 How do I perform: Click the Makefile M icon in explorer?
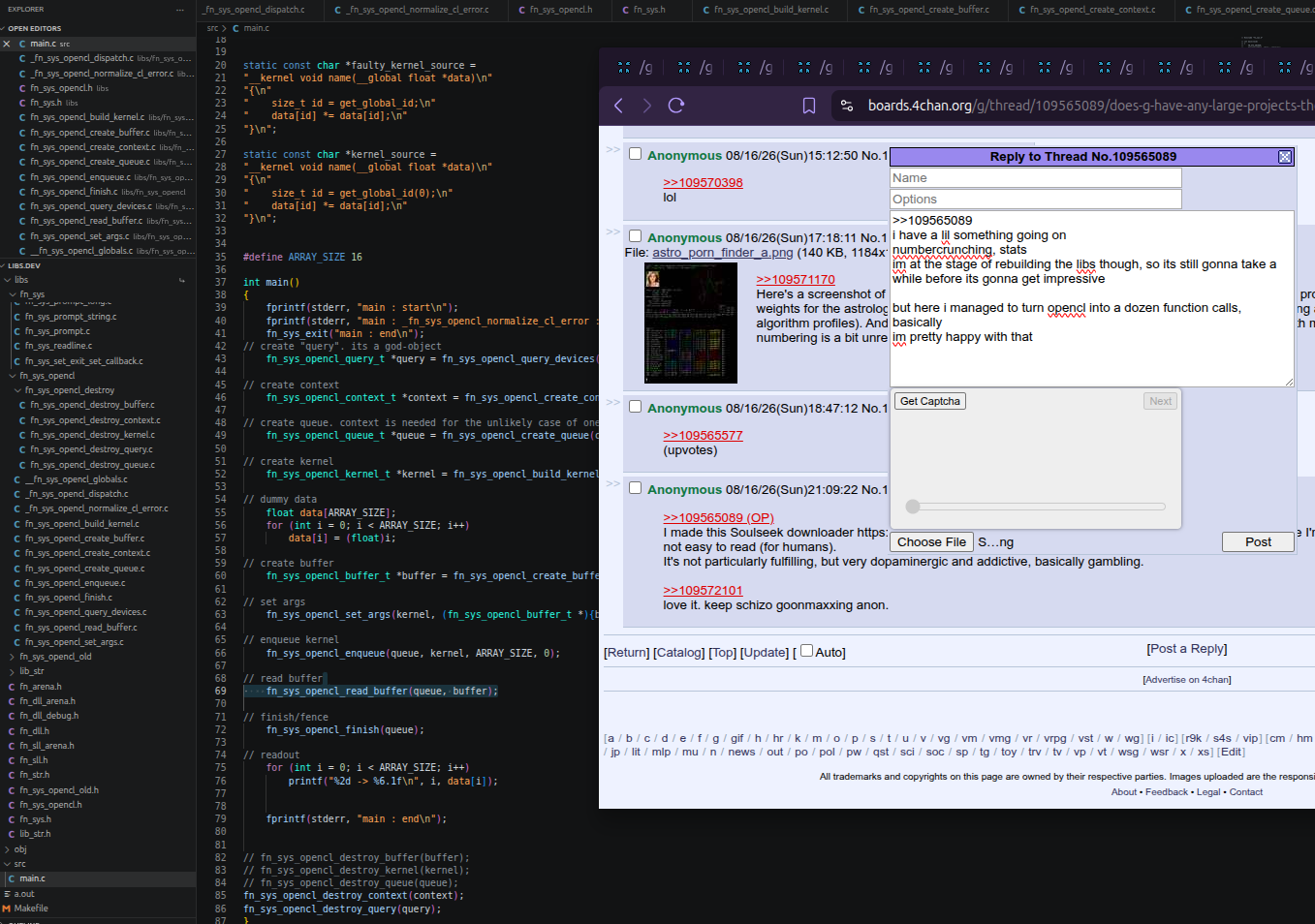coord(7,909)
